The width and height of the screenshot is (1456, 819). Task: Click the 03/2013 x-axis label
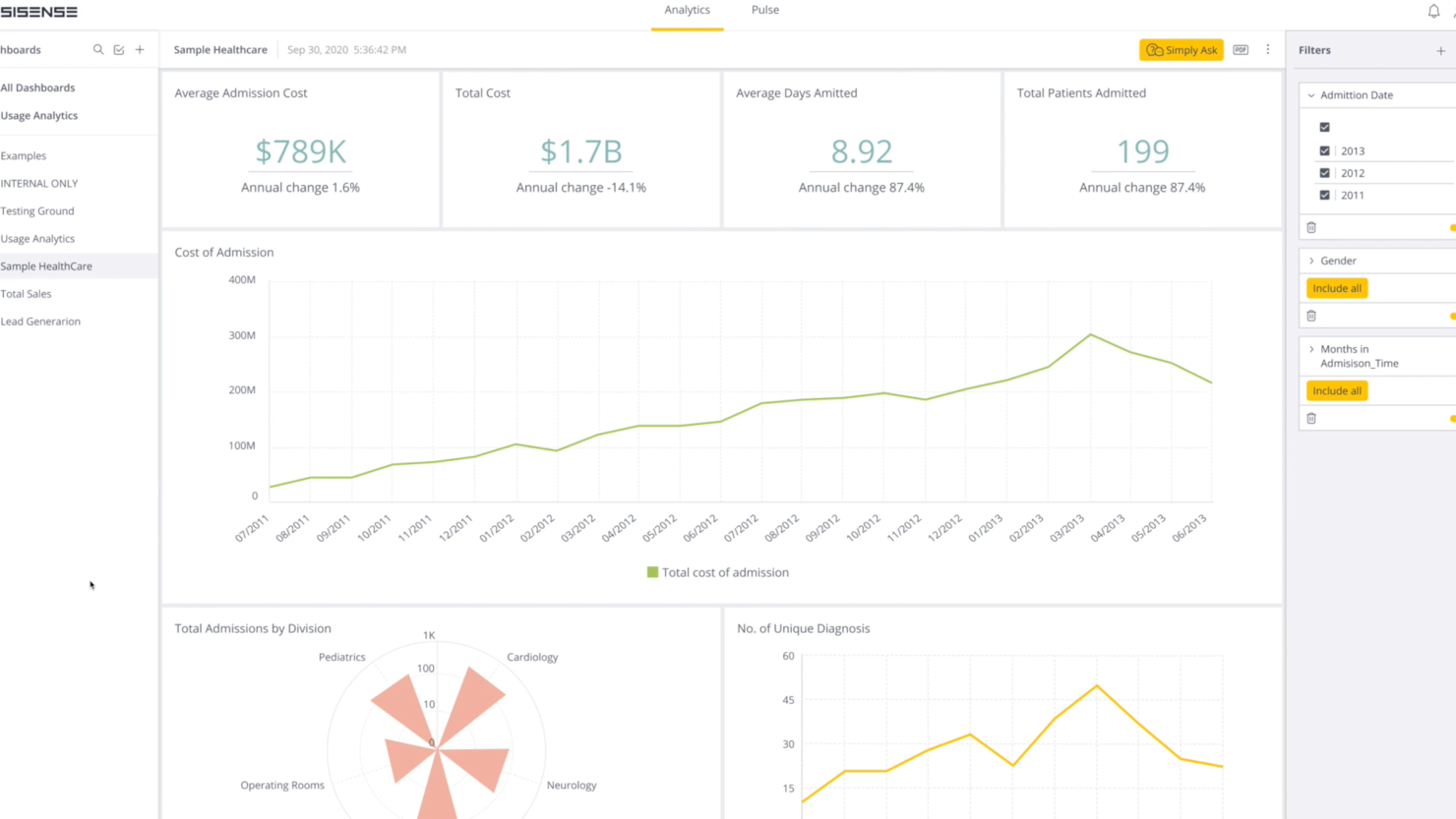pos(1066,528)
